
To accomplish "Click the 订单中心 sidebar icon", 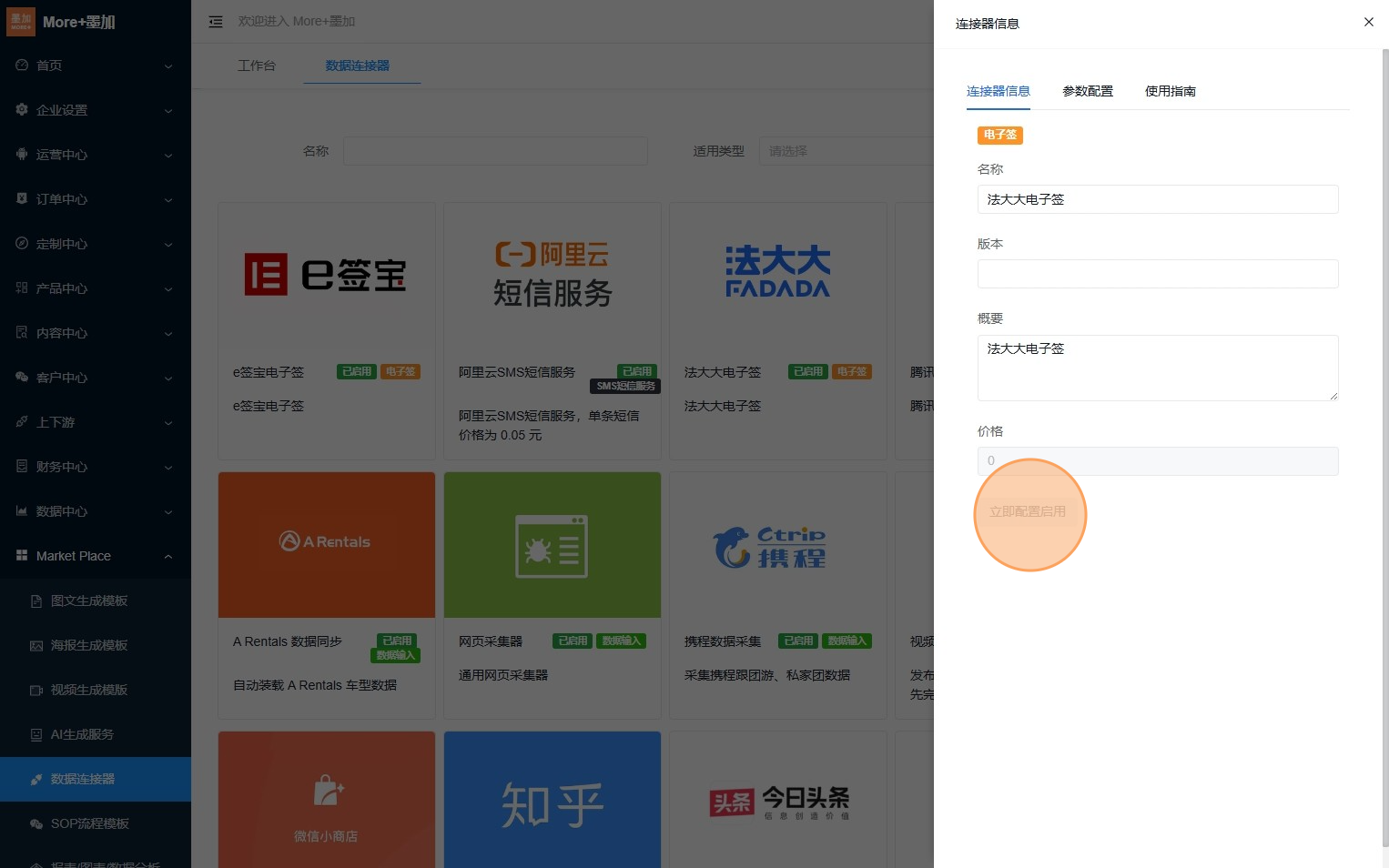I will 22,198.
